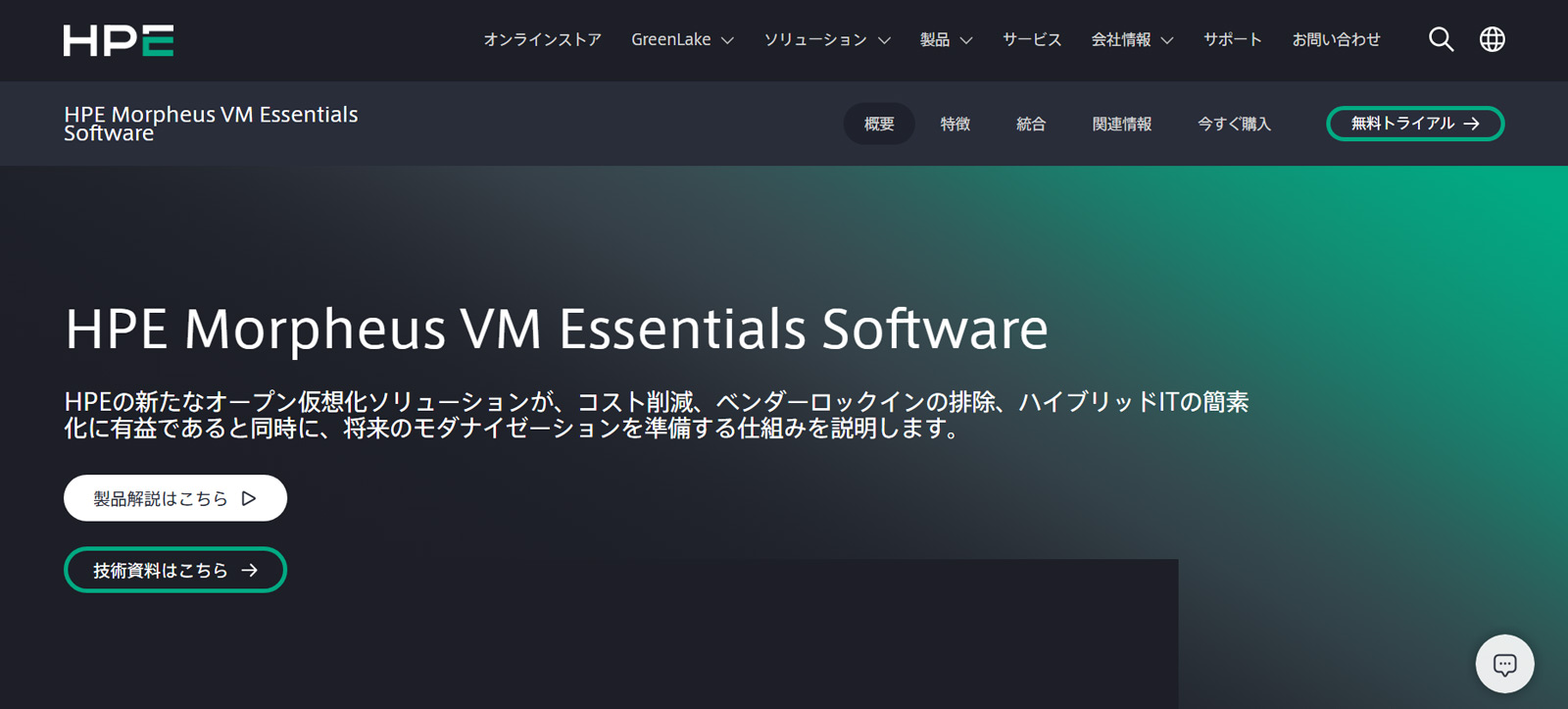Click the 無料トライアル button

tap(1415, 124)
